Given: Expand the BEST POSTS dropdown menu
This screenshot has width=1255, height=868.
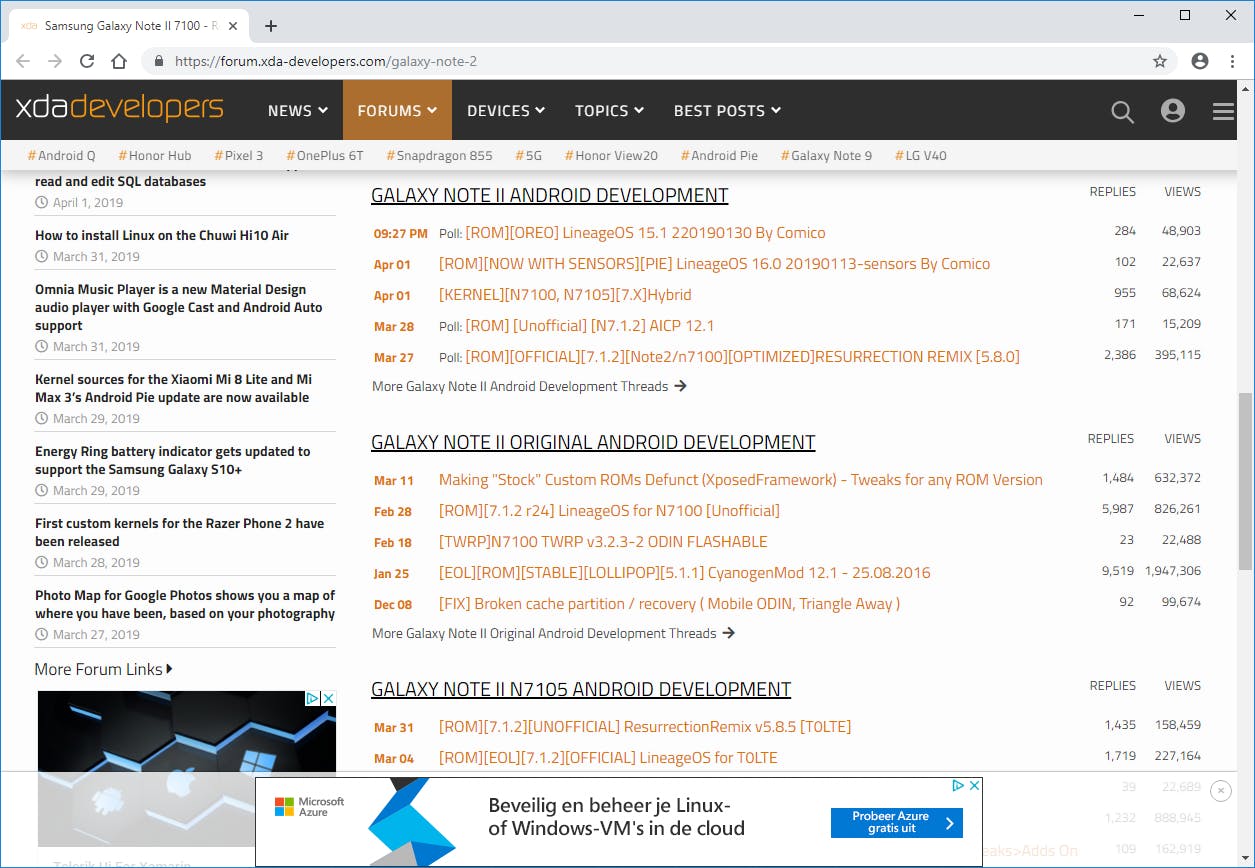Looking at the screenshot, I should (x=727, y=111).
